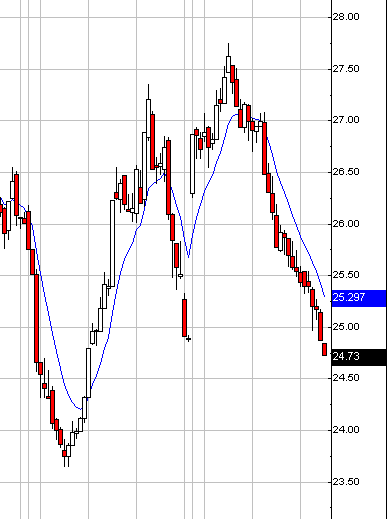Click the isolated red candle below 25.50 gap

click(x=184, y=318)
